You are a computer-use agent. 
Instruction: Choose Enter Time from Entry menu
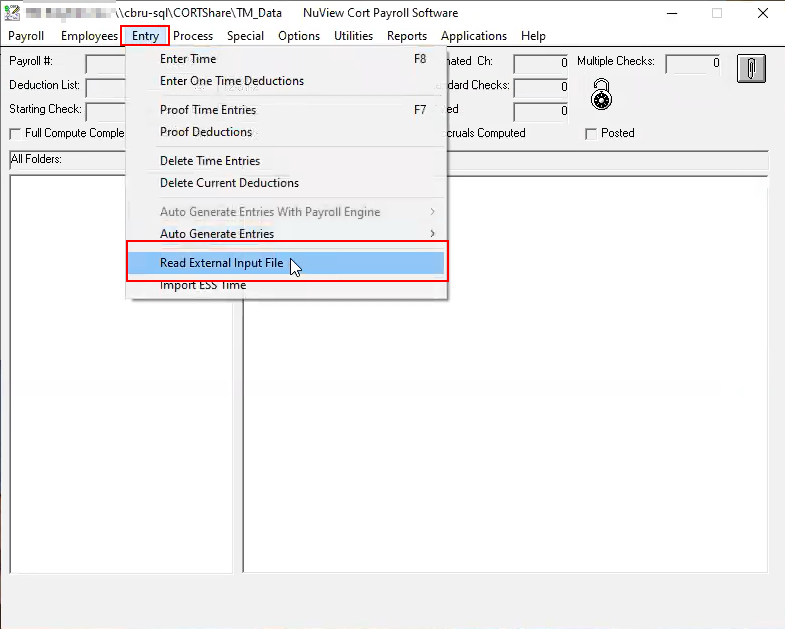coord(286,59)
